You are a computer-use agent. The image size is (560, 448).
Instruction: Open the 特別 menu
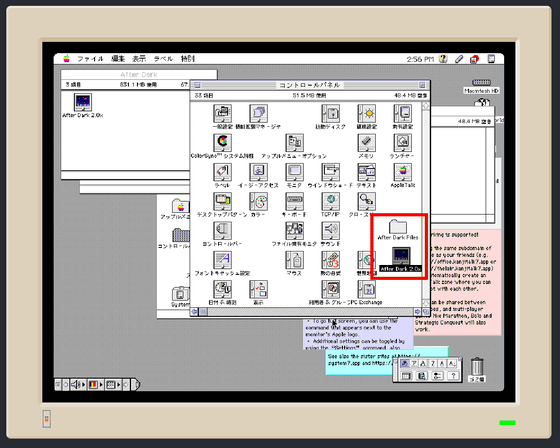[x=188, y=59]
